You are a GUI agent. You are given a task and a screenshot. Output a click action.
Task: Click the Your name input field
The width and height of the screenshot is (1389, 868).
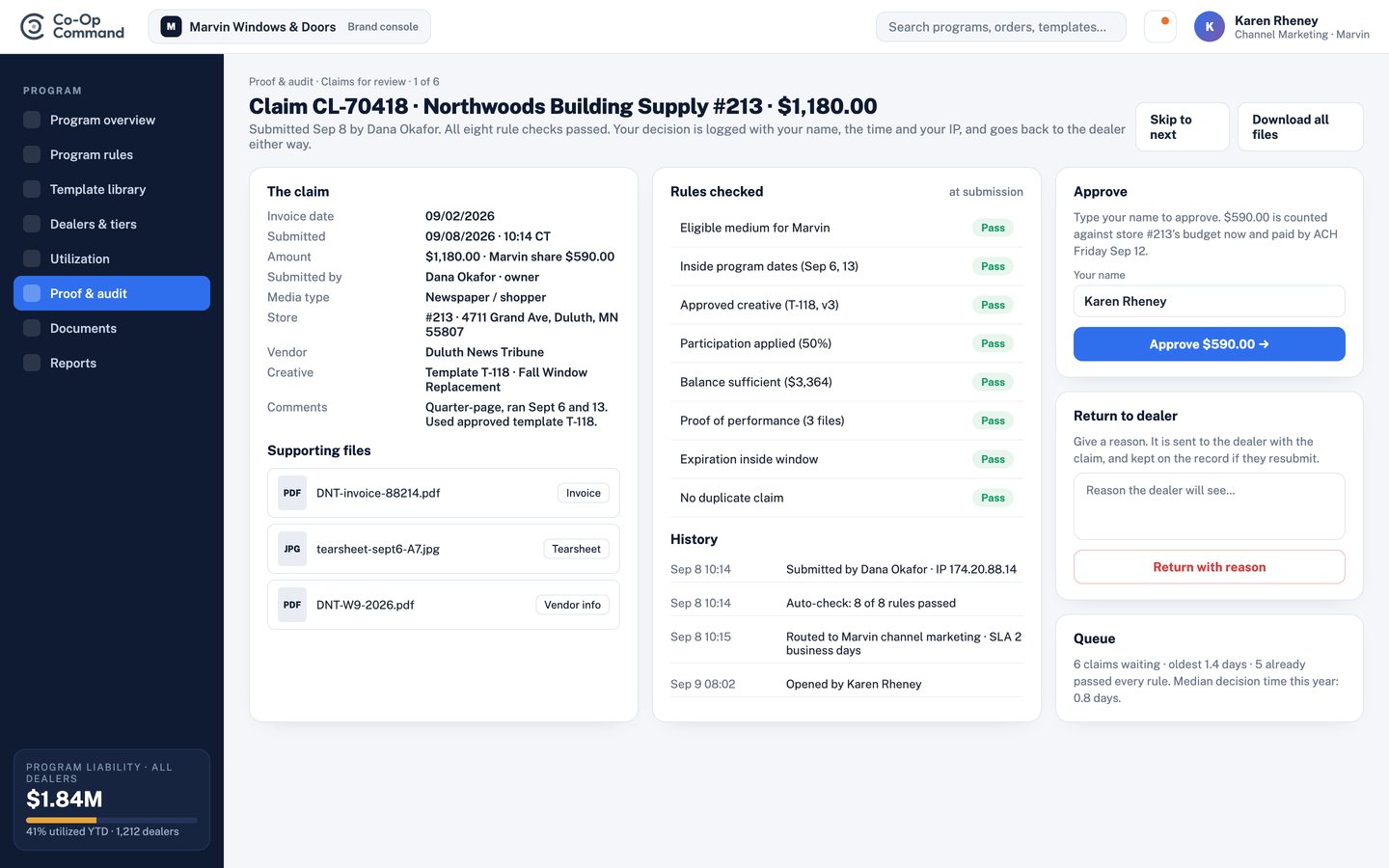1210,301
